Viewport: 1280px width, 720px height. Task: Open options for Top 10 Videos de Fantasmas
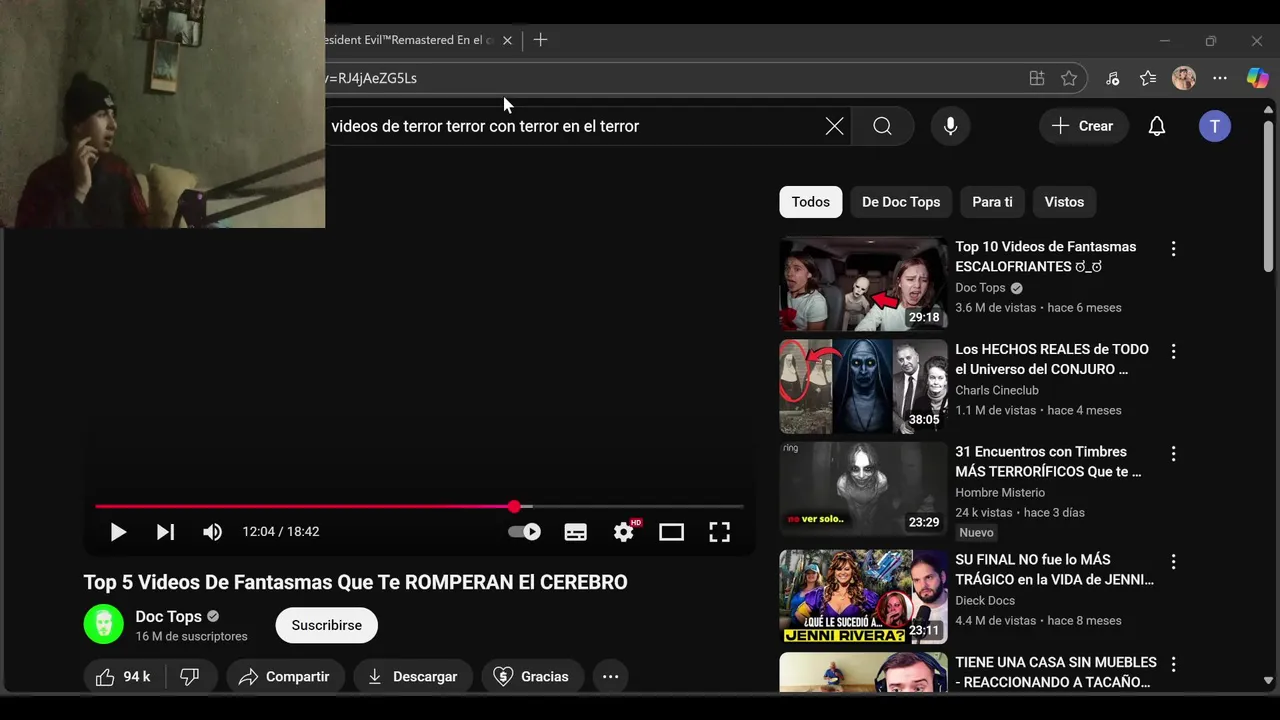[1173, 249]
